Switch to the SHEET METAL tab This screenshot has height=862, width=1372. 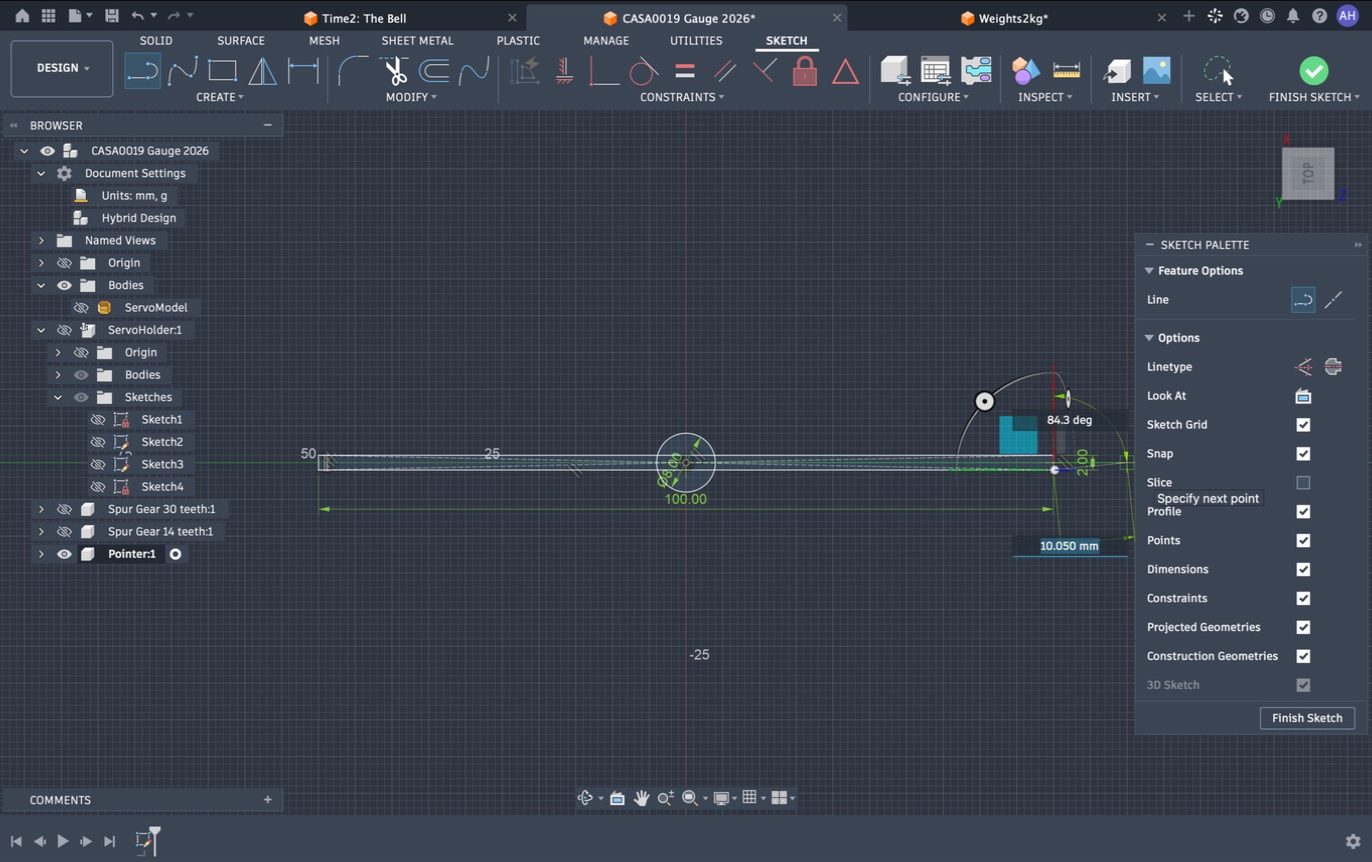[x=417, y=40]
